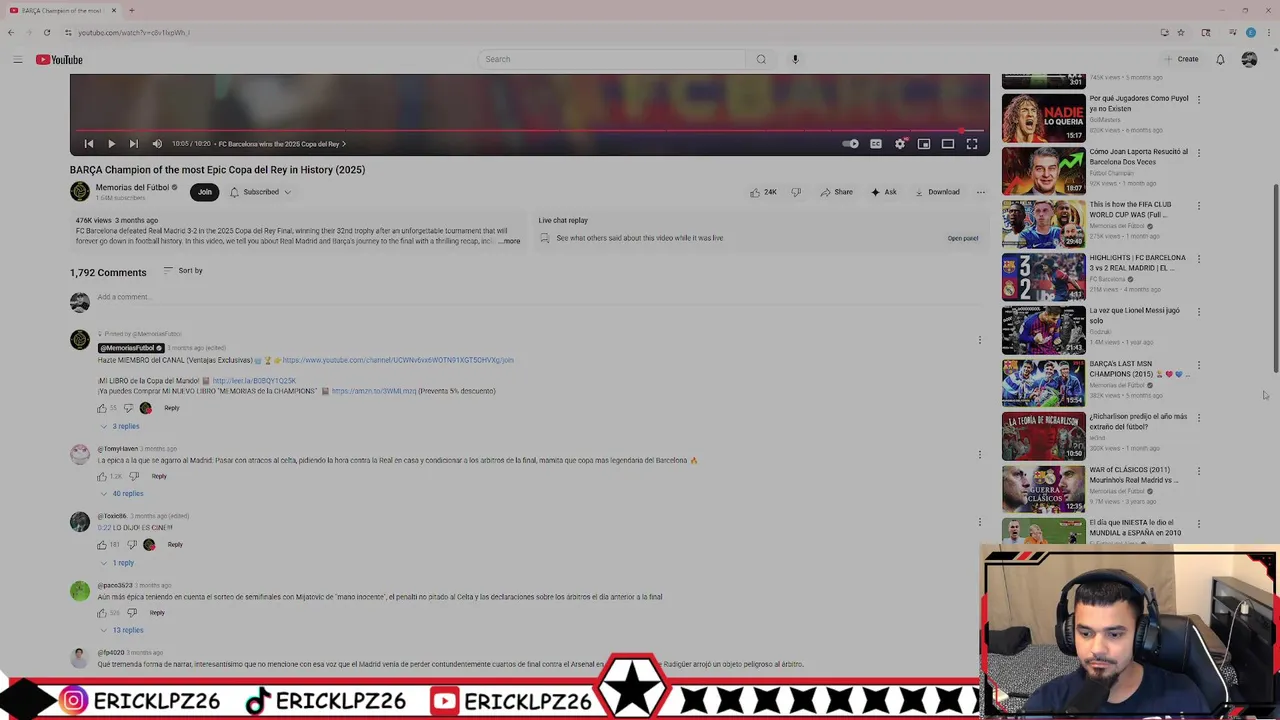Switch to miniplayer mode

tap(924, 144)
